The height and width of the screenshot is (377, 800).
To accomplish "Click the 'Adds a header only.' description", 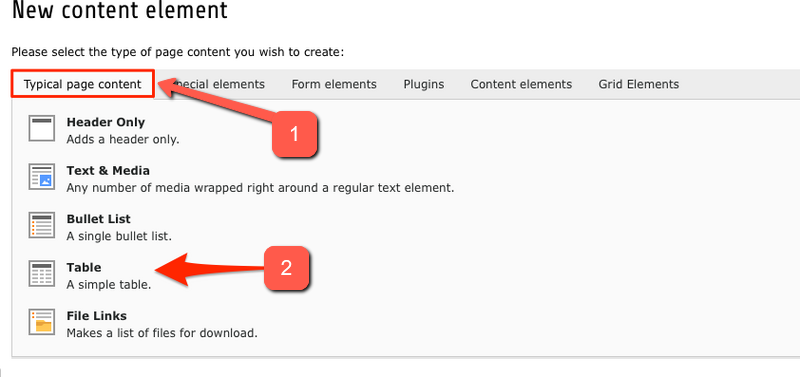I will point(123,139).
